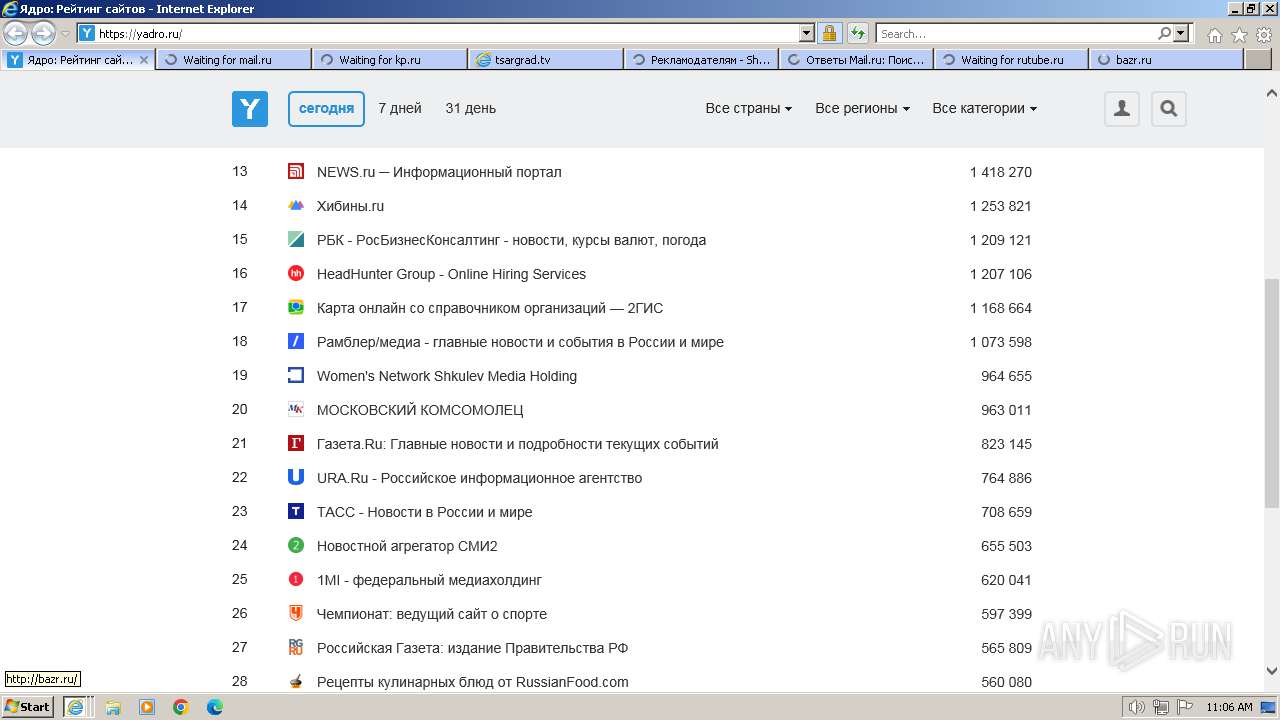
Task: Click the РБК favicon in row 15
Action: pos(296,240)
